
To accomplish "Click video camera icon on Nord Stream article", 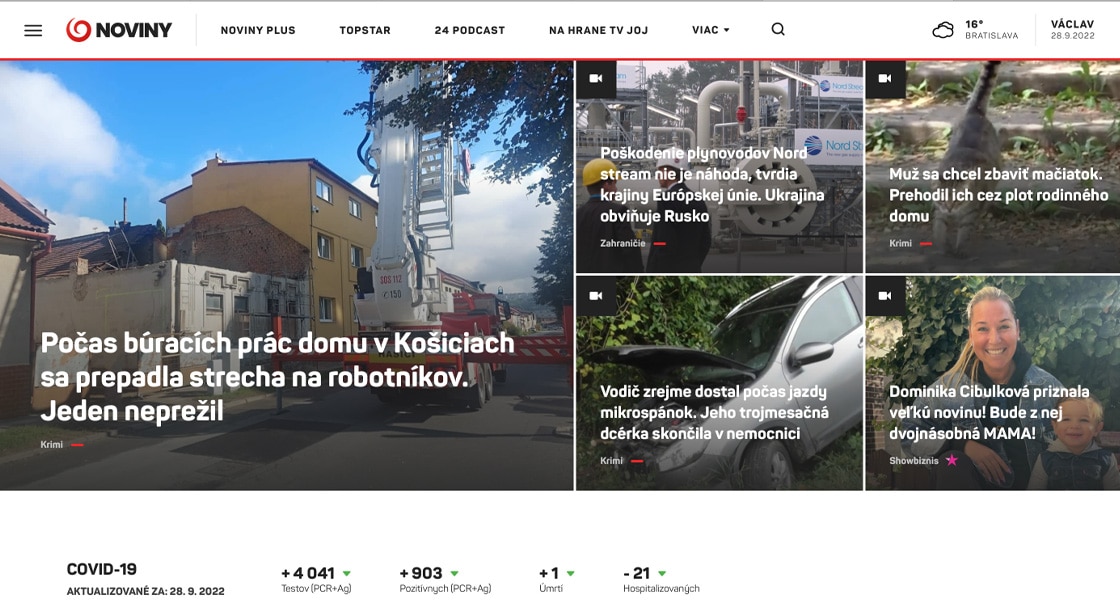I will point(596,79).
